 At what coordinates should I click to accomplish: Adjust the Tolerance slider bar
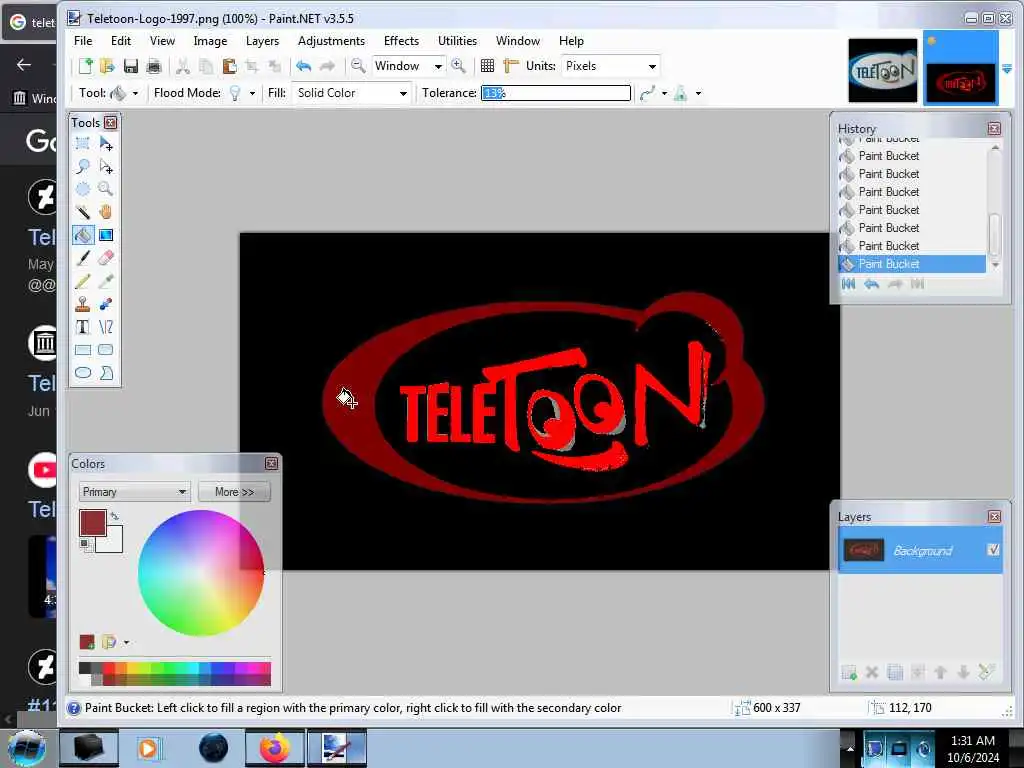tap(556, 93)
